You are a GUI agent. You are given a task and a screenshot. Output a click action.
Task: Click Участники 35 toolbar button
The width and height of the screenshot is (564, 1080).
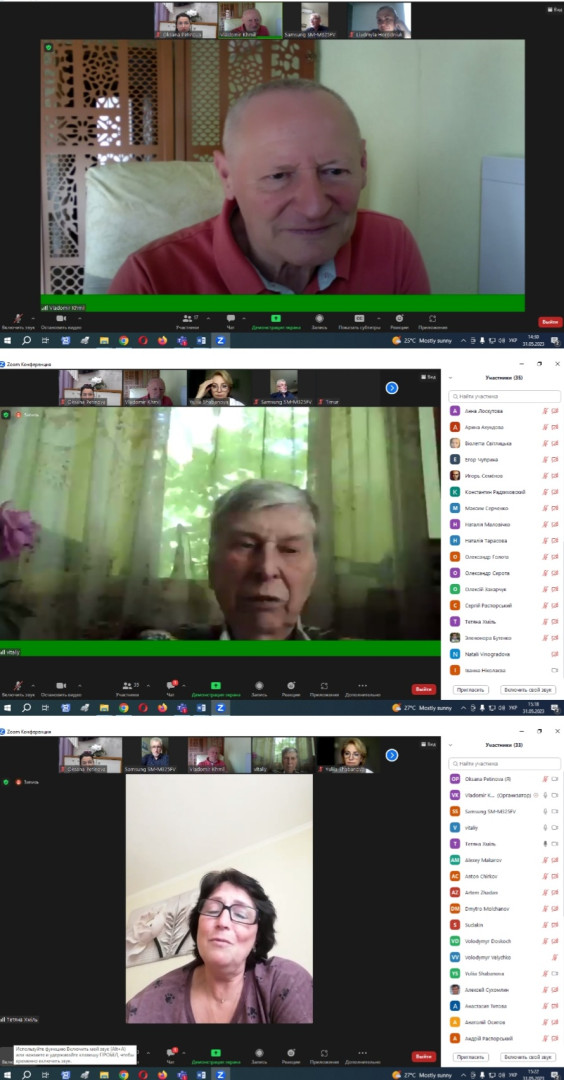[127, 688]
